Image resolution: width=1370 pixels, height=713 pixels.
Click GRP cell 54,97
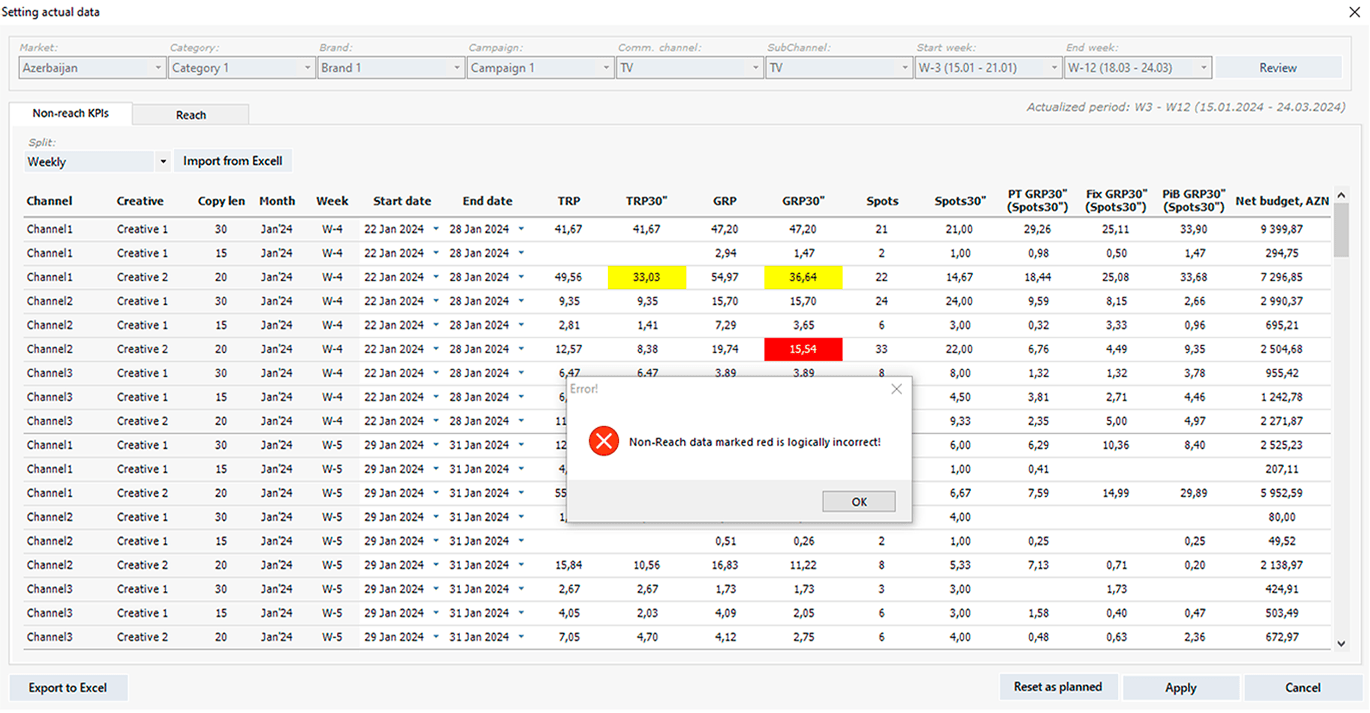[725, 277]
